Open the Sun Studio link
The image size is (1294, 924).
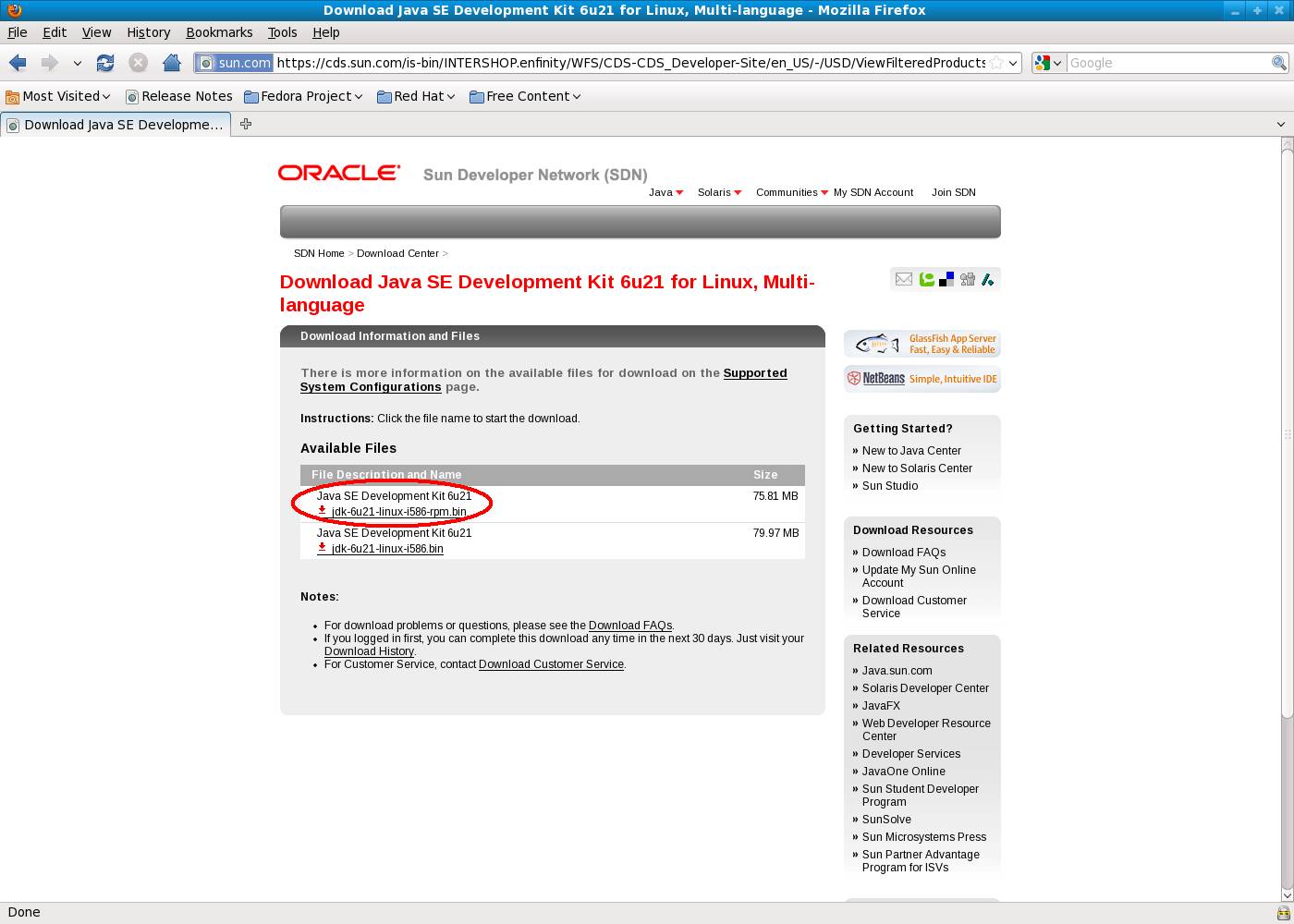(x=890, y=486)
